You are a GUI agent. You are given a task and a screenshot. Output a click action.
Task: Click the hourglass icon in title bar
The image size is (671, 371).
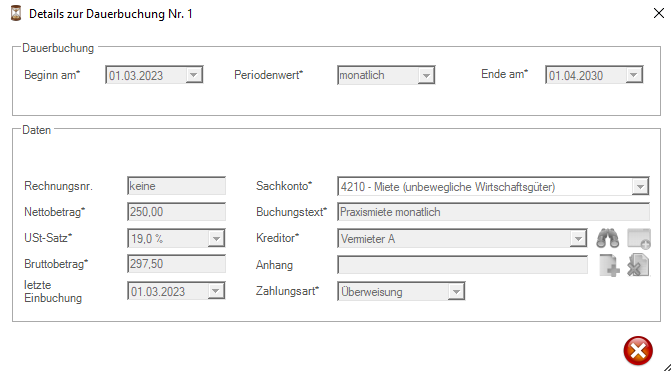pyautogui.click(x=16, y=13)
